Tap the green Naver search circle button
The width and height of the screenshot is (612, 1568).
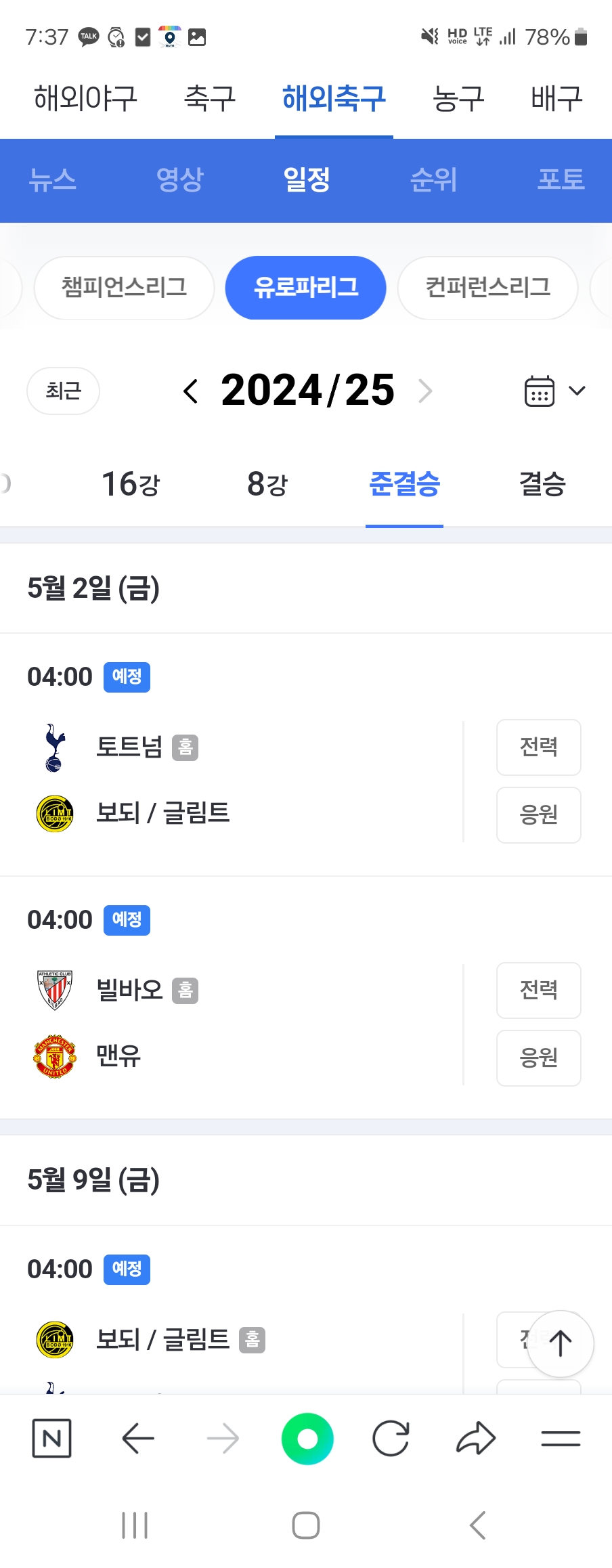(307, 1439)
